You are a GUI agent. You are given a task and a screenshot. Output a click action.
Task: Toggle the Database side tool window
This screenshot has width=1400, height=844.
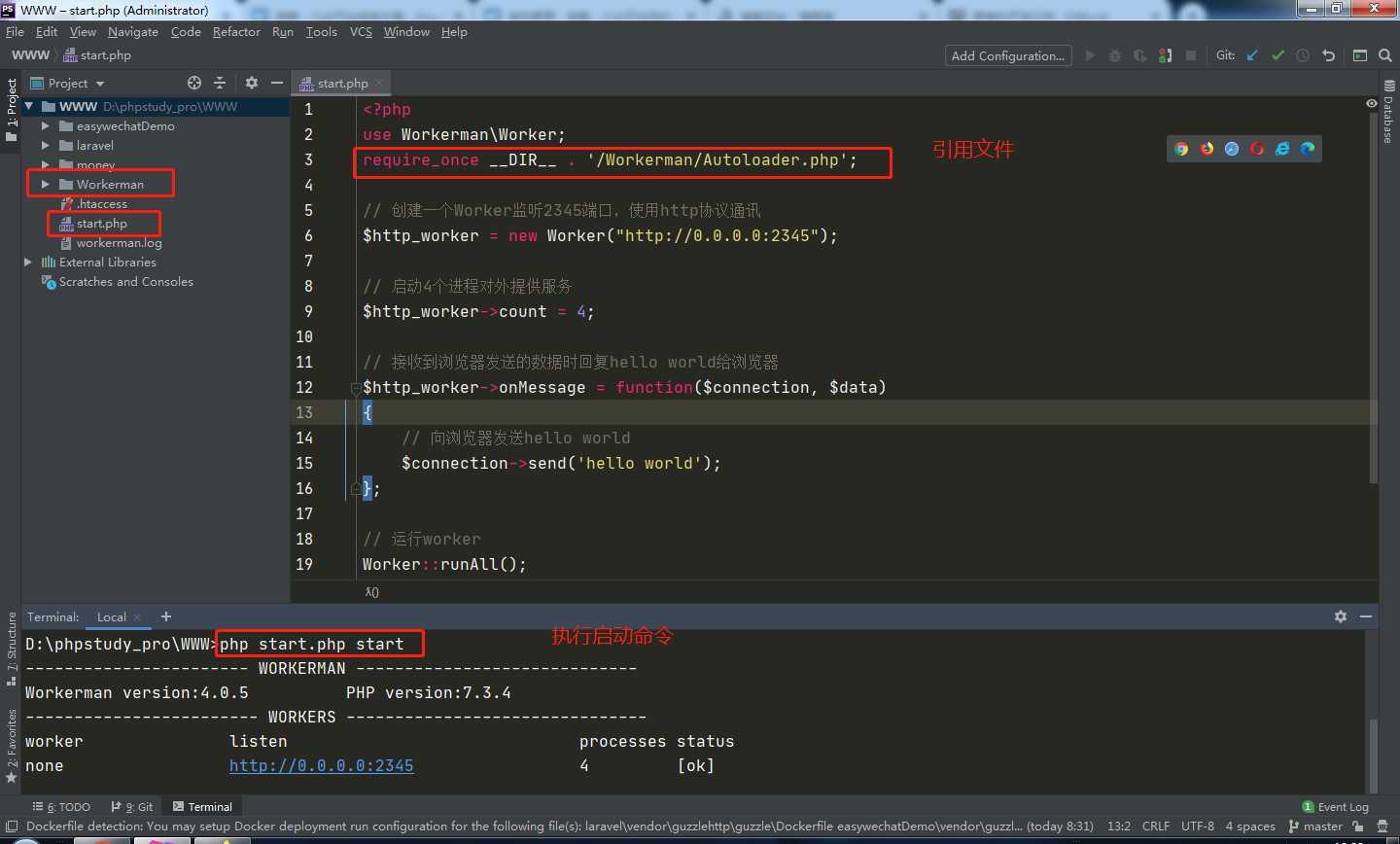1388,110
